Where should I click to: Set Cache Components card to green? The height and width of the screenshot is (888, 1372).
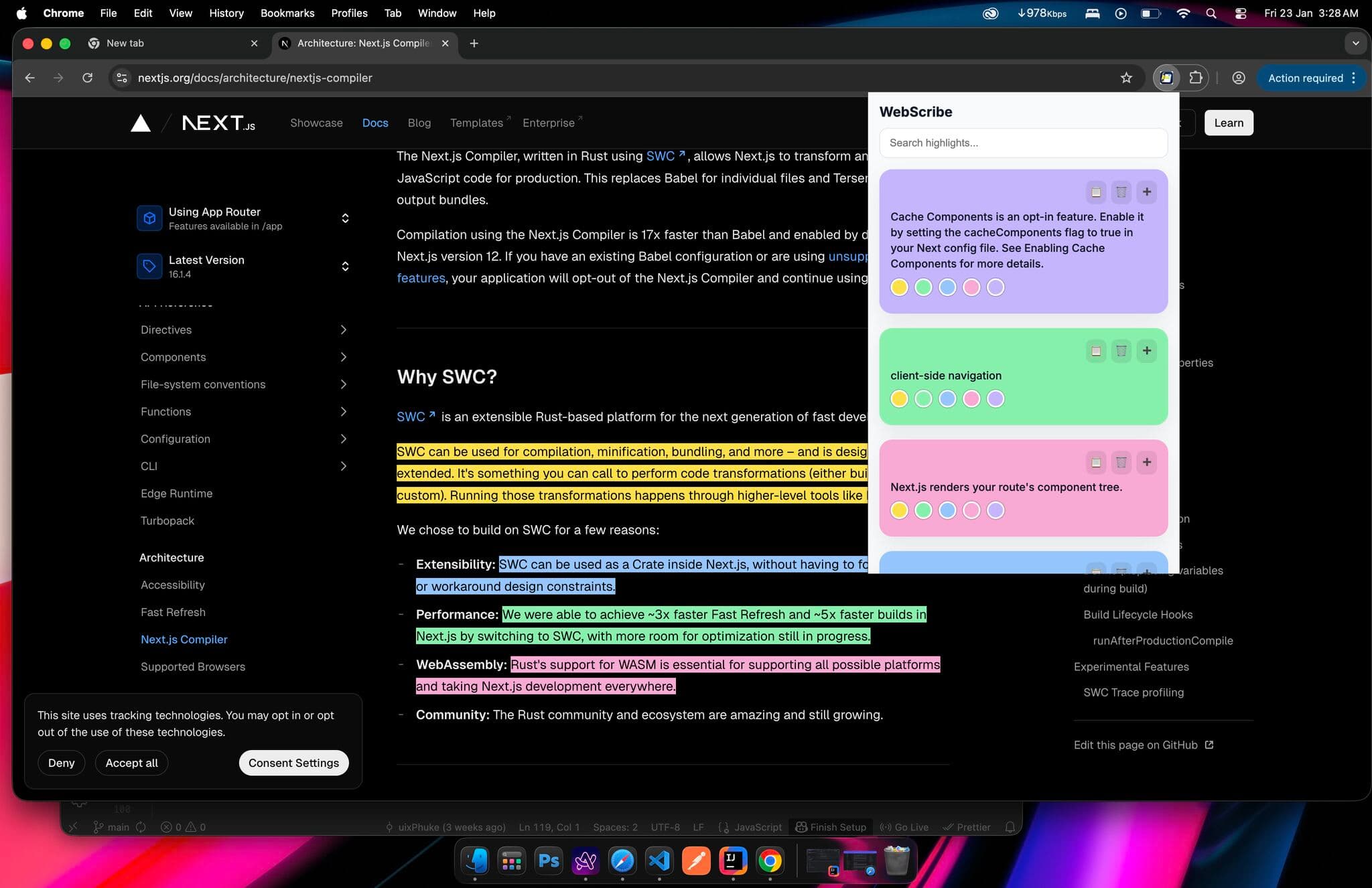click(x=923, y=287)
